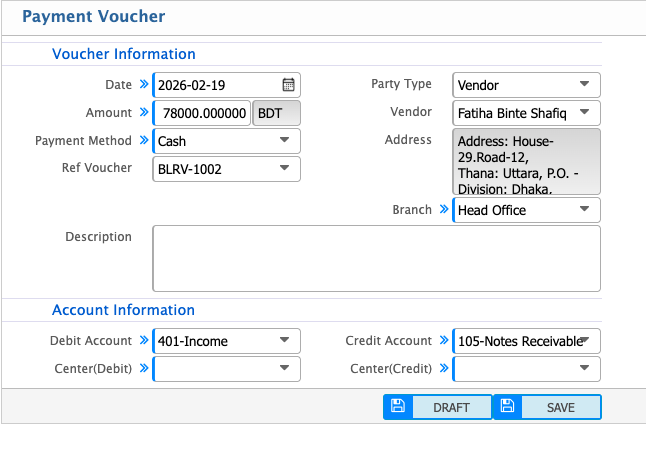Image resolution: width=646 pixels, height=453 pixels.
Task: Expand the Vendor dropdown list
Action: [x=527, y=113]
